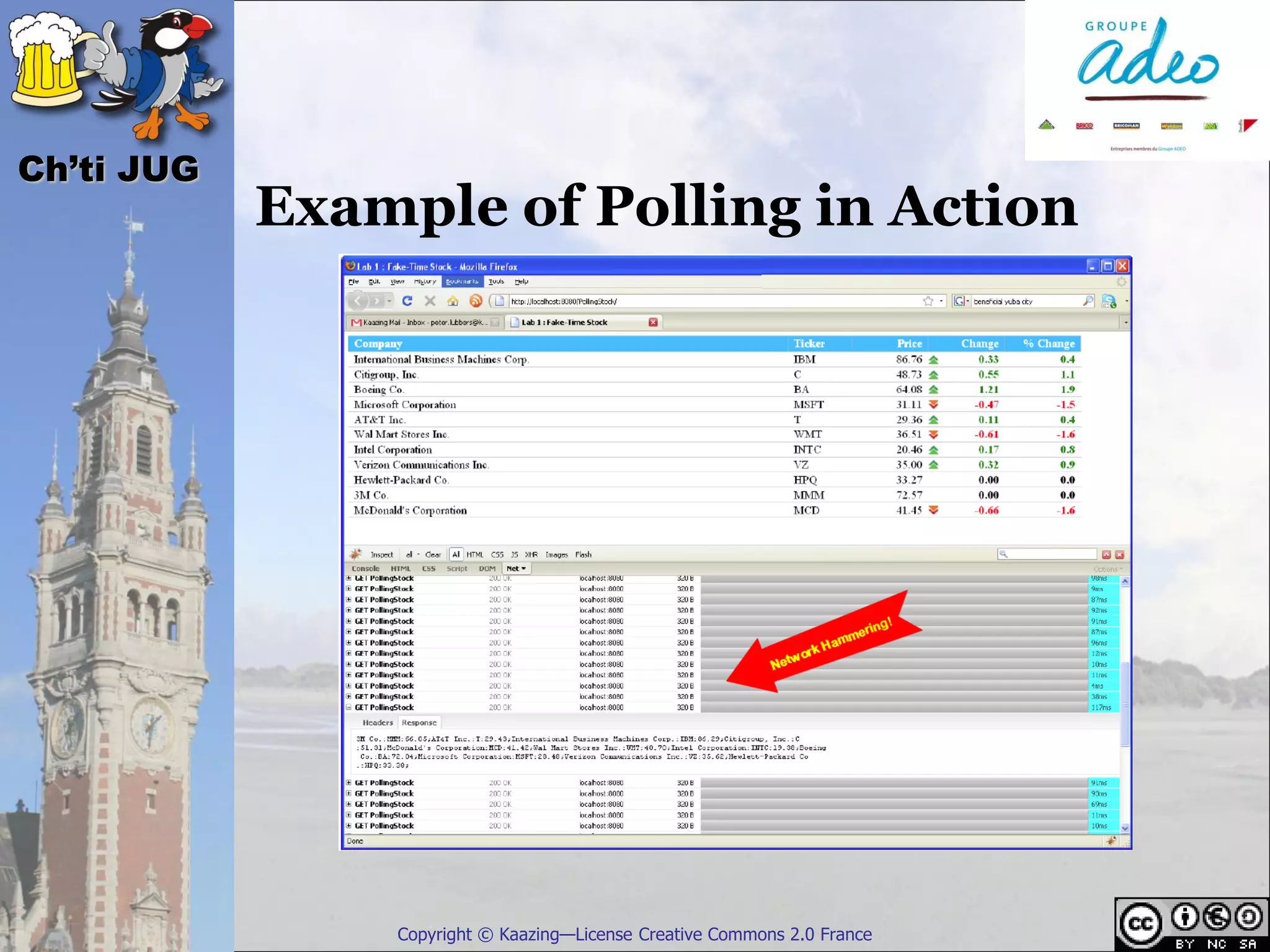The height and width of the screenshot is (952, 1270).
Task: Expand the GET PollingStock request taking 9ms
Action: [349, 589]
